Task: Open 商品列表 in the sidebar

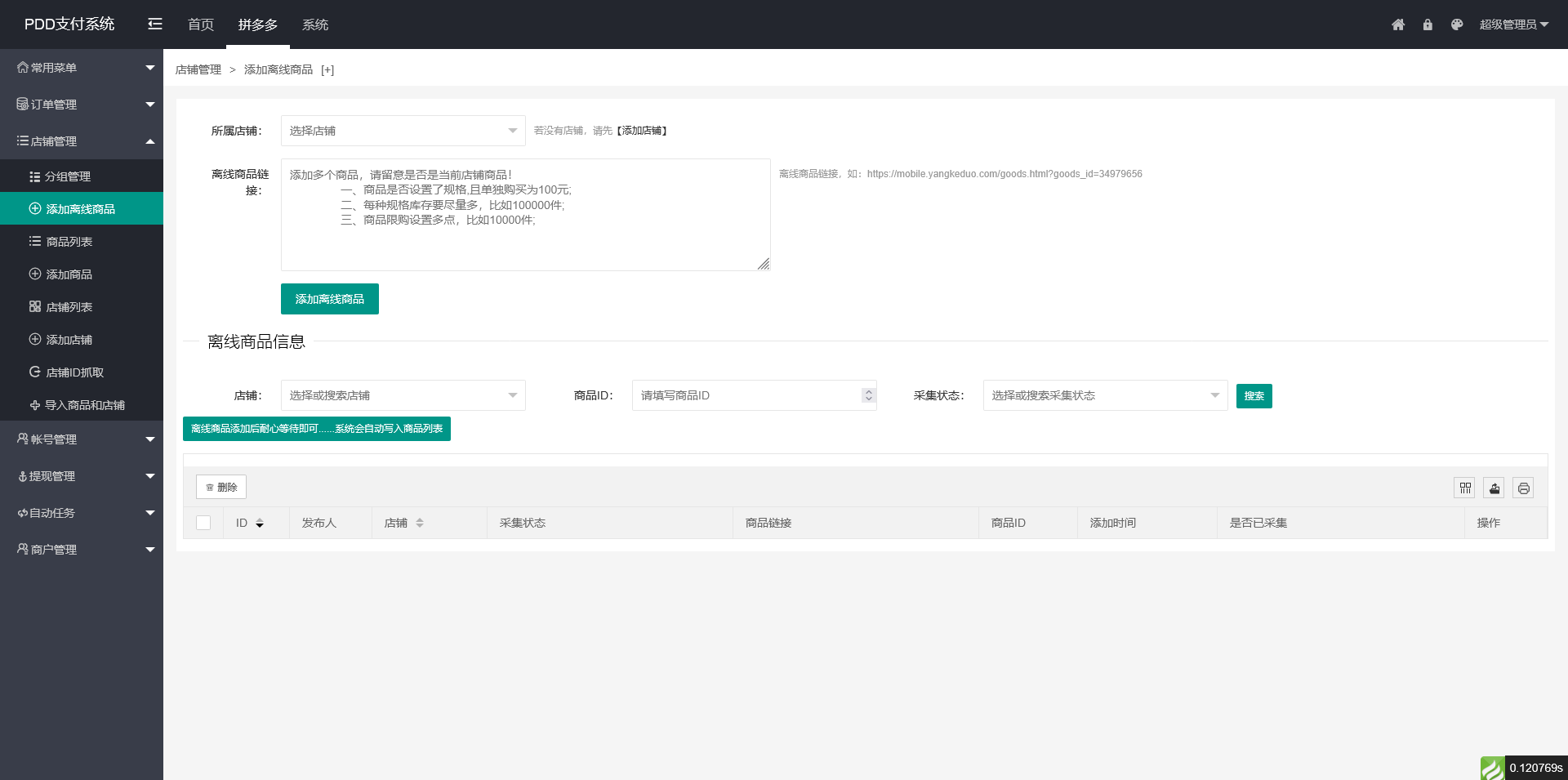Action: (x=69, y=242)
